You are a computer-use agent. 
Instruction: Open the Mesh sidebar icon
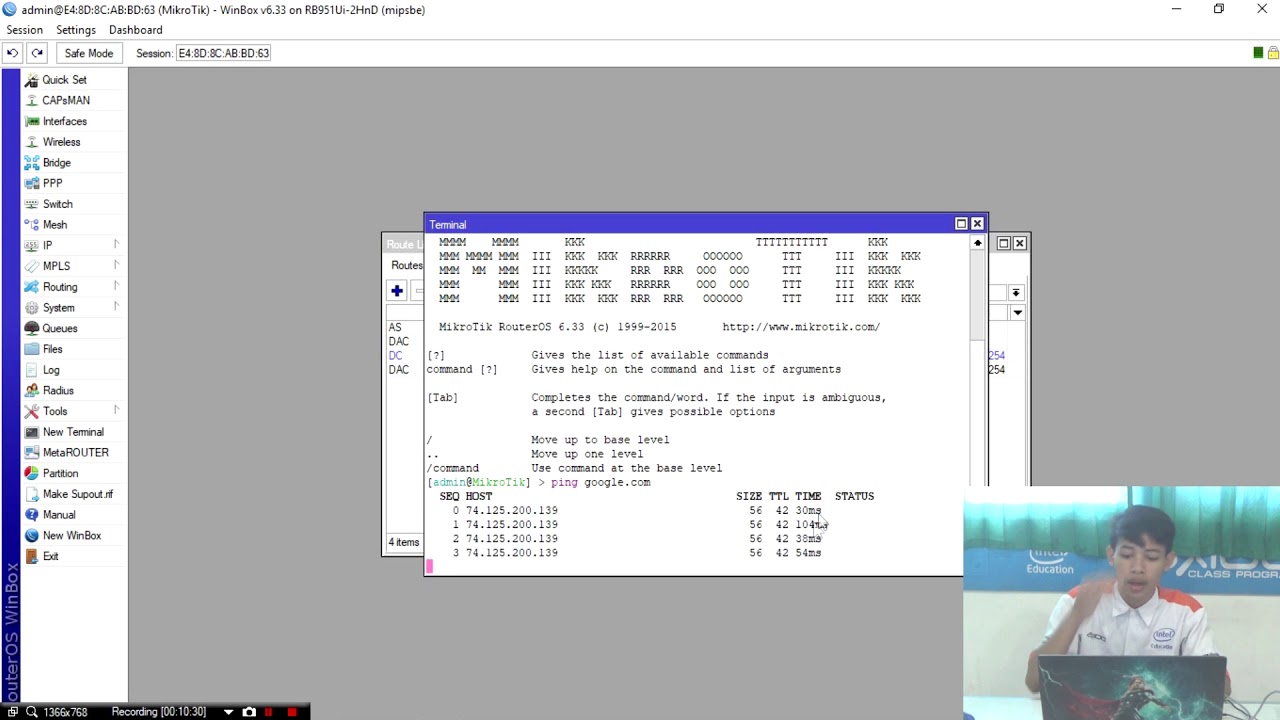(x=31, y=225)
